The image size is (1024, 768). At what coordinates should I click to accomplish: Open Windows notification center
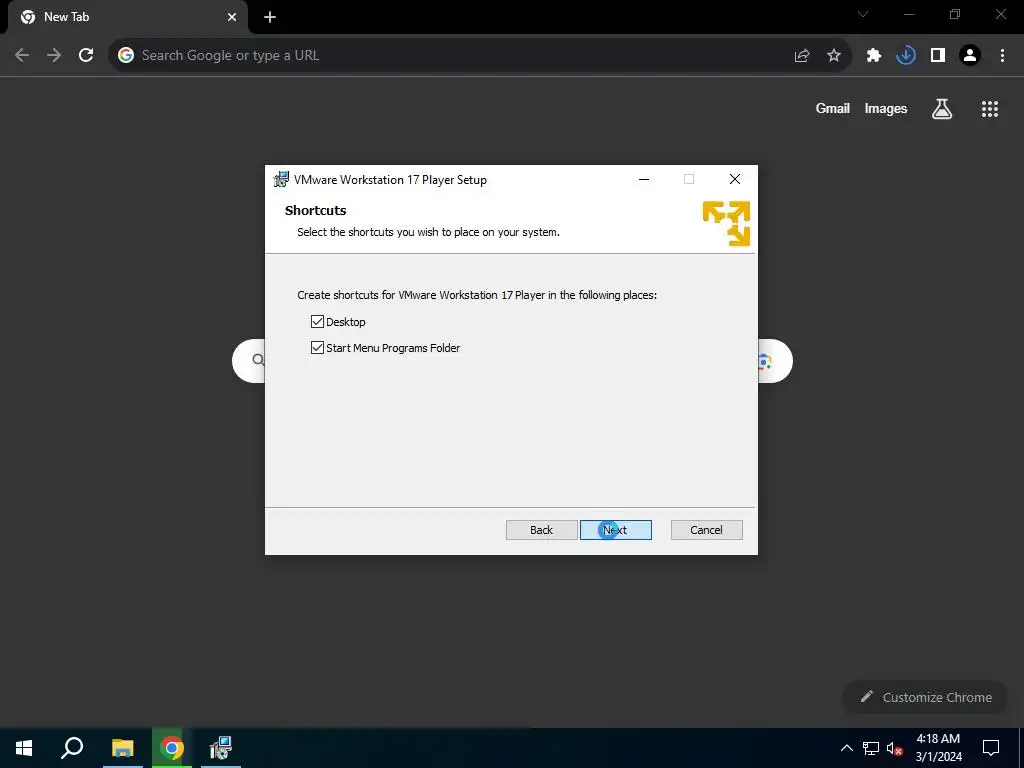point(991,748)
